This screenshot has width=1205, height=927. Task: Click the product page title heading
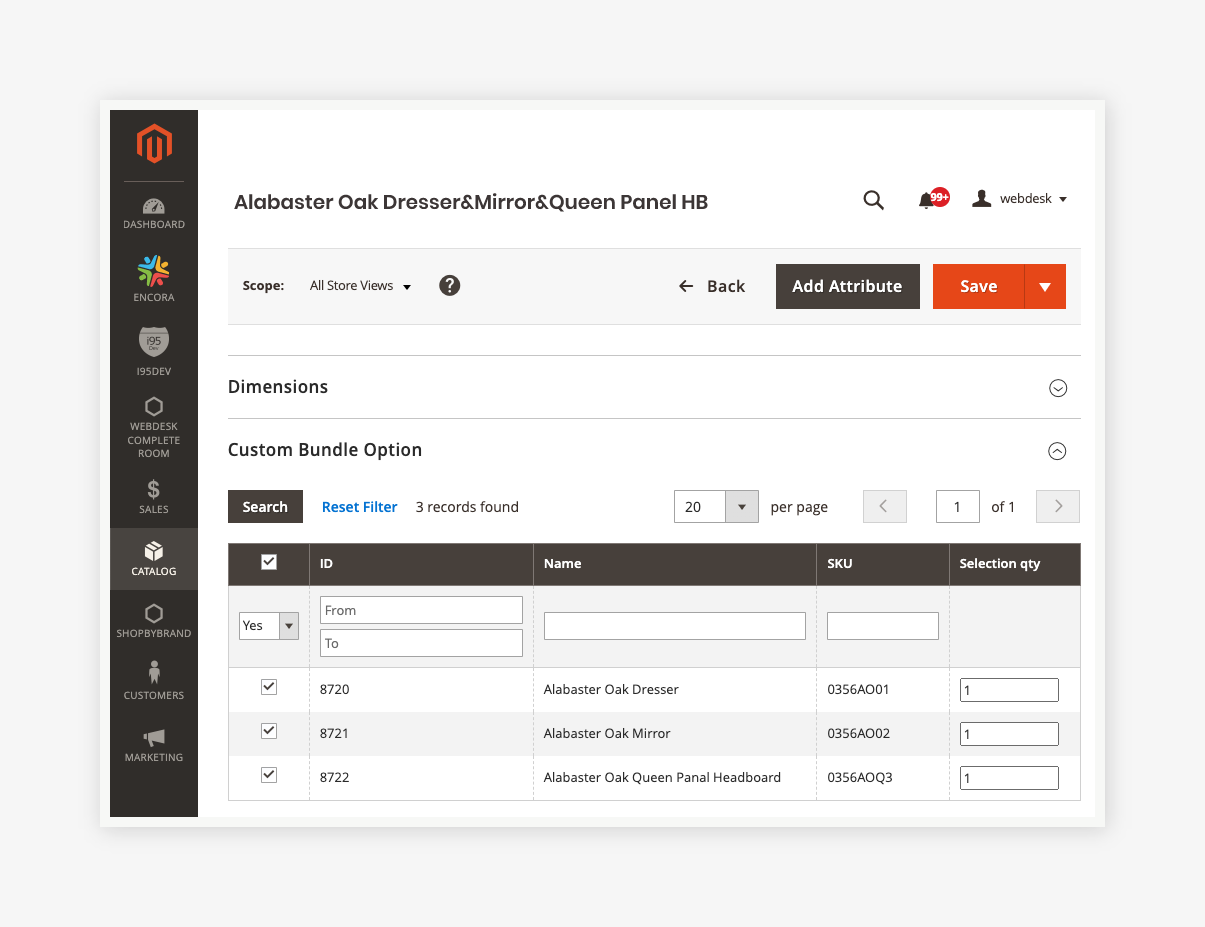[x=471, y=202]
